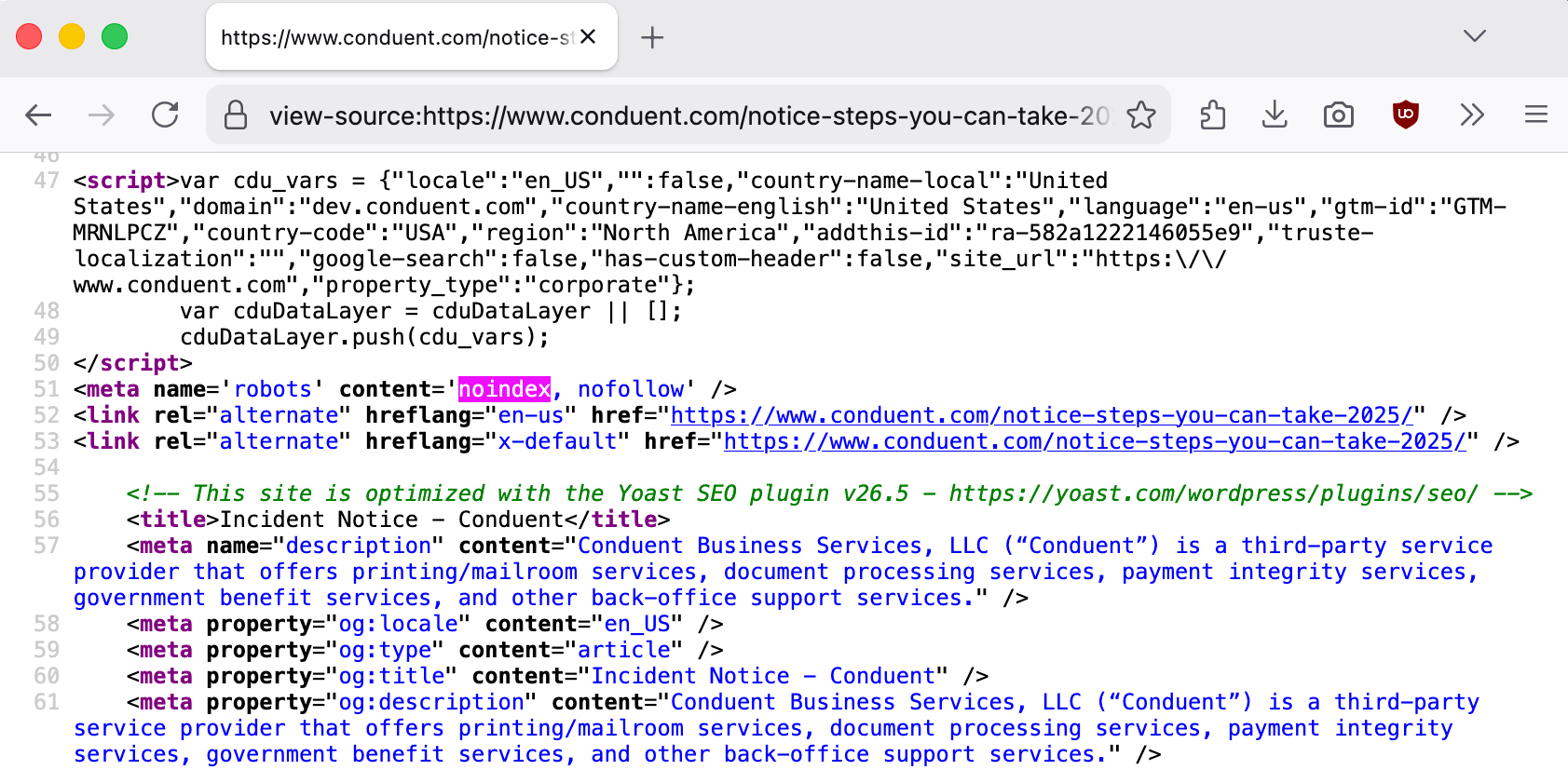The height and width of the screenshot is (770, 1568).
Task: Show site security padlock info
Action: pos(237,115)
